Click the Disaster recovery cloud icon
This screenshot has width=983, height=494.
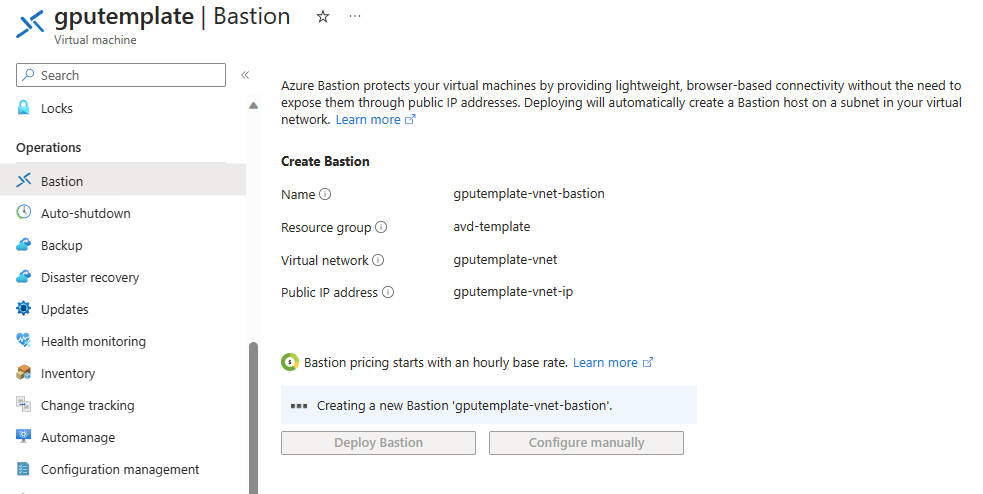[x=23, y=276]
